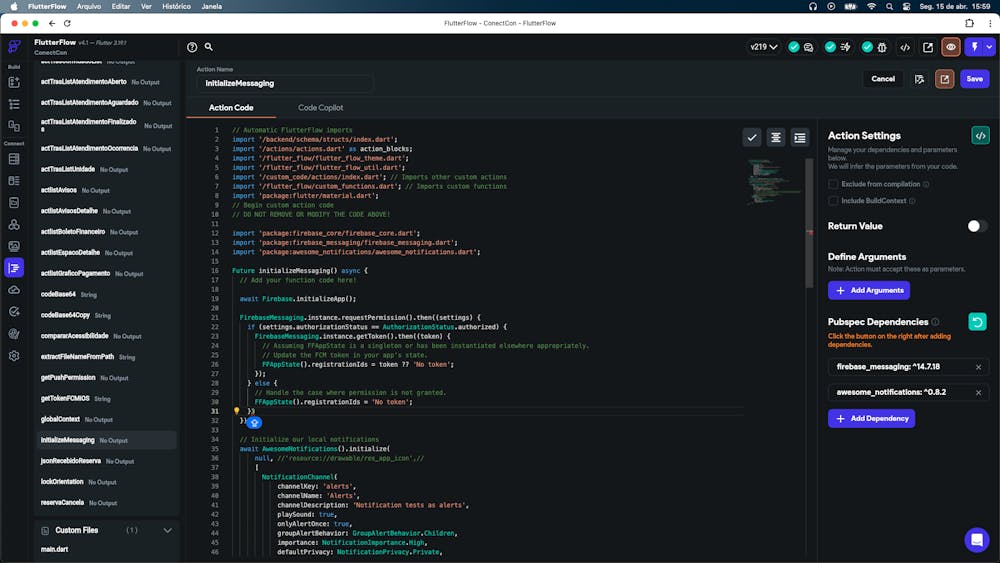Check the Exclude from compilation checkbox
This screenshot has height=563, width=1000.
tap(833, 184)
